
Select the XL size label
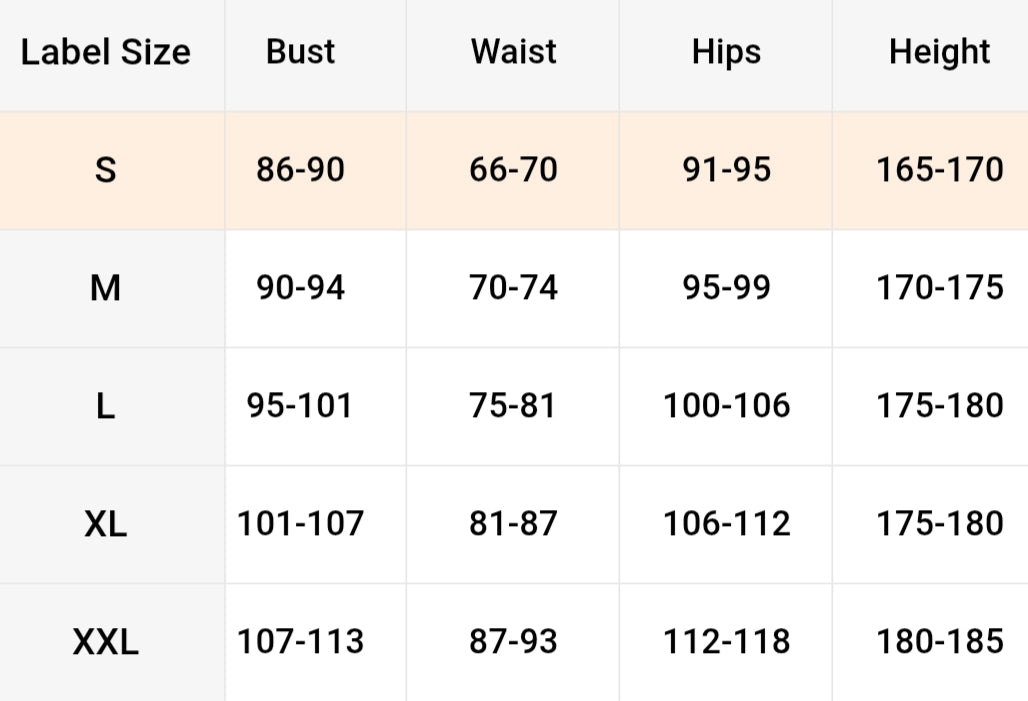pos(105,524)
